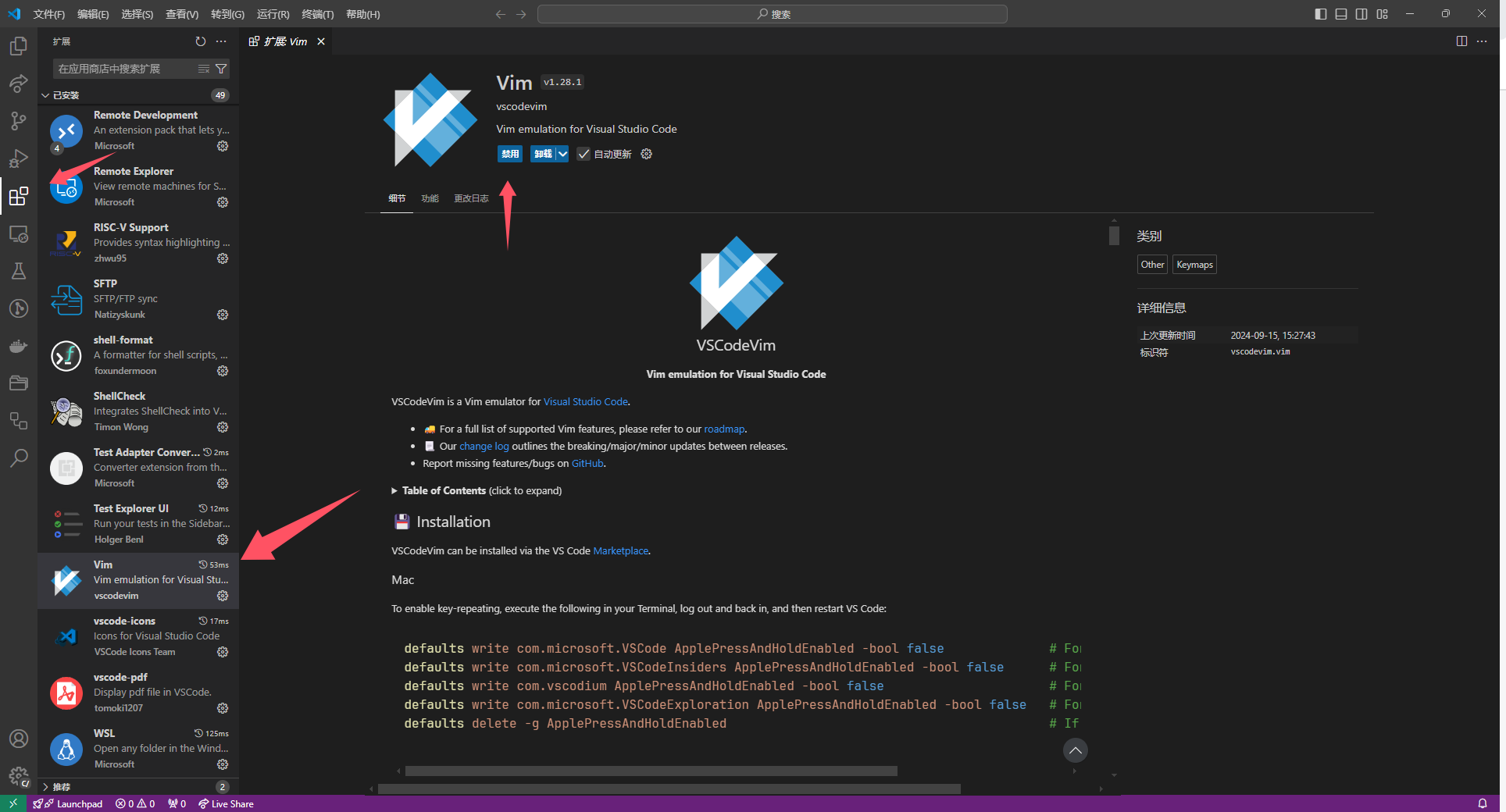Uninstall Vim with the 卸载 button
Screen dimensions: 1506x812
pos(543,154)
